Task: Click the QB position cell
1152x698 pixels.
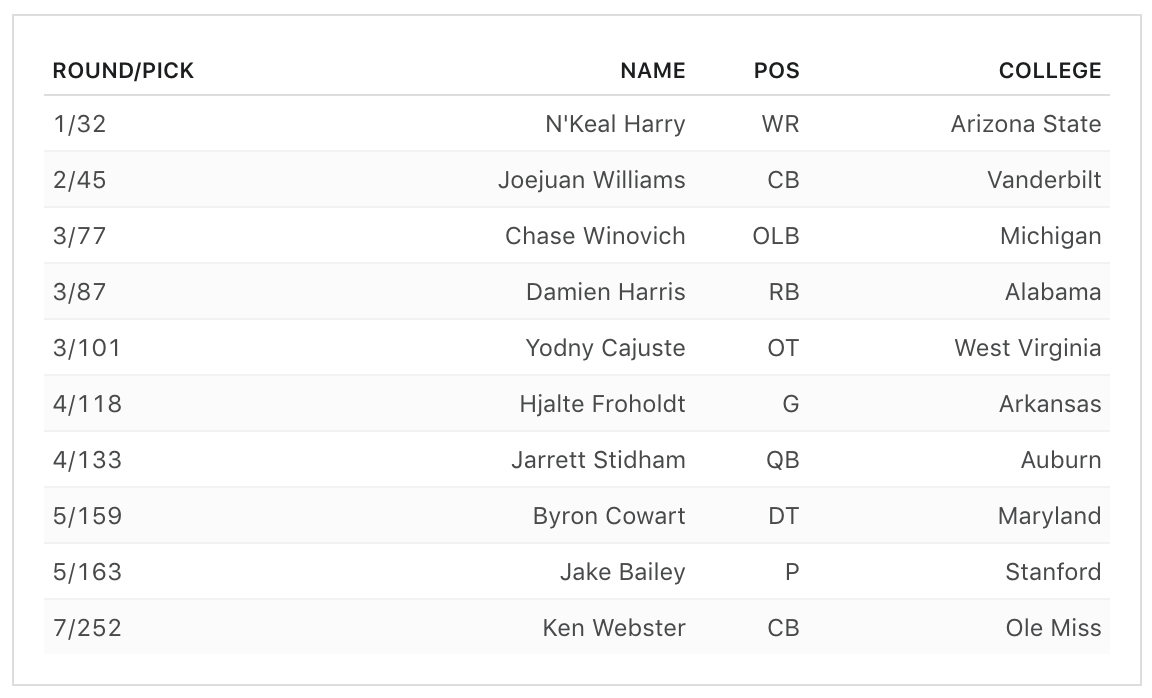Action: 782,461
